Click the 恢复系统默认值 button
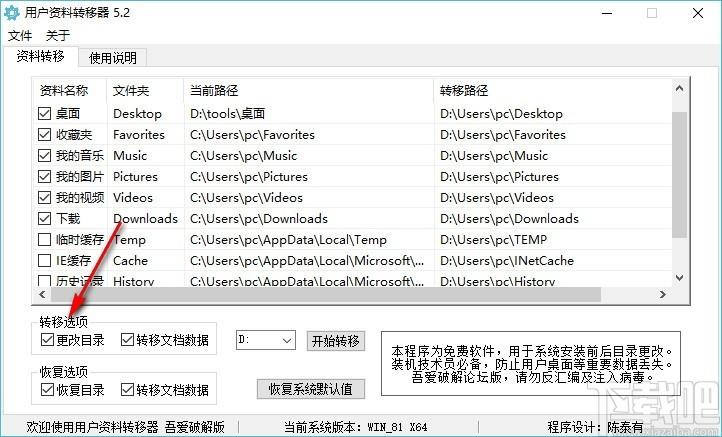The image size is (722, 437). pos(311,389)
